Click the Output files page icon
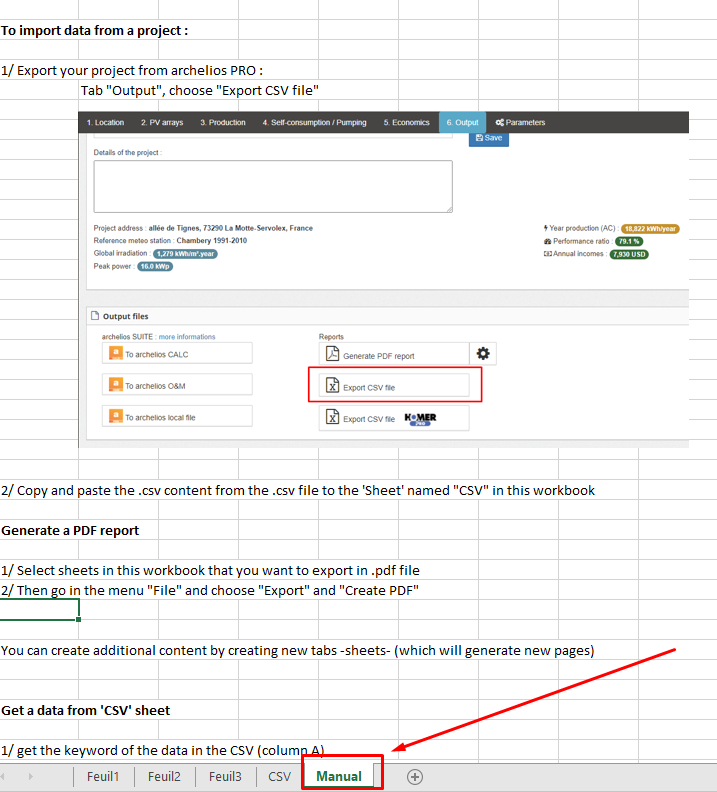 tap(94, 316)
